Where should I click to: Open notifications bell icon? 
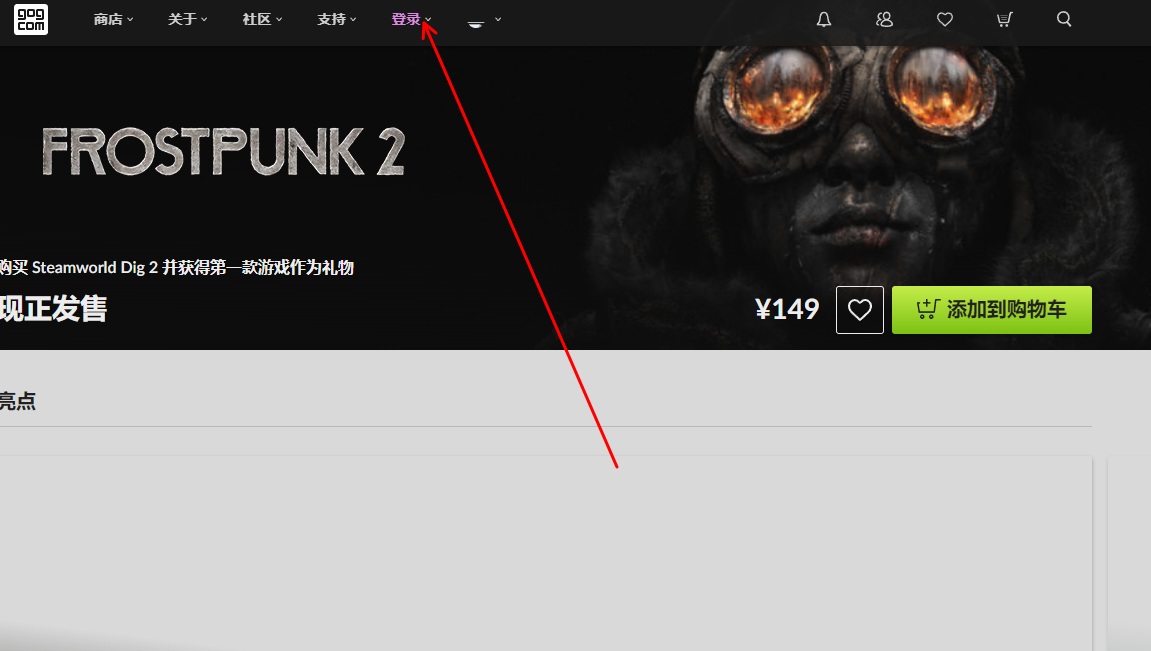(824, 20)
